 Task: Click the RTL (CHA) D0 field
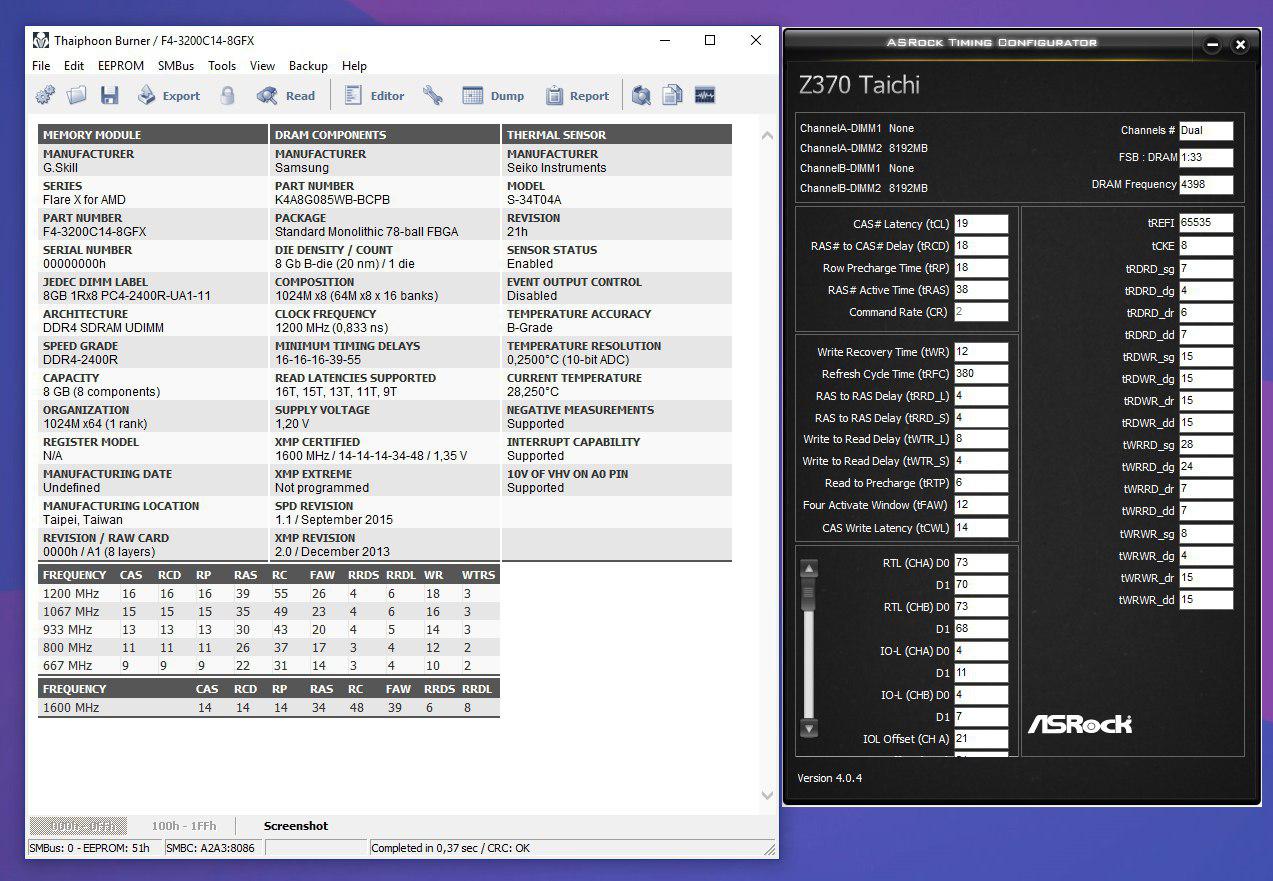(981, 563)
